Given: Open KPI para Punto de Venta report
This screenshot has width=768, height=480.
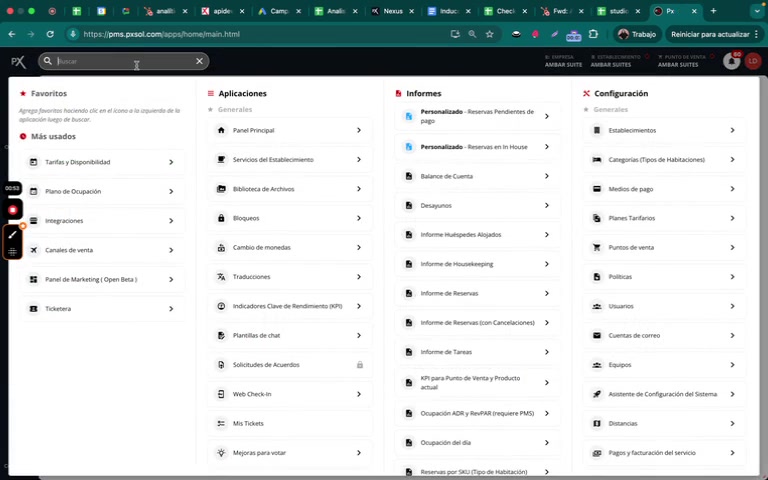Looking at the screenshot, I should (x=478, y=383).
